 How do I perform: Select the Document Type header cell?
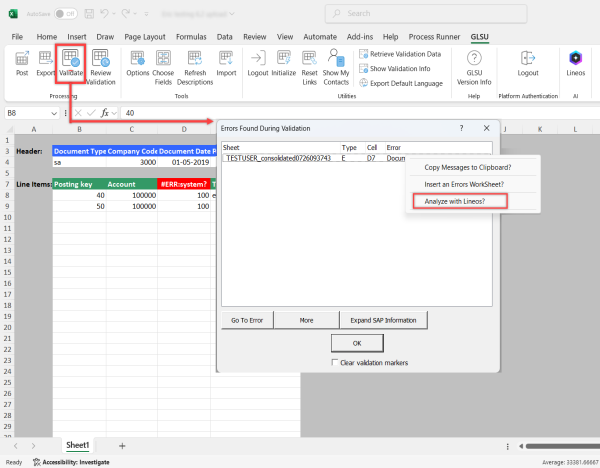coord(80,151)
